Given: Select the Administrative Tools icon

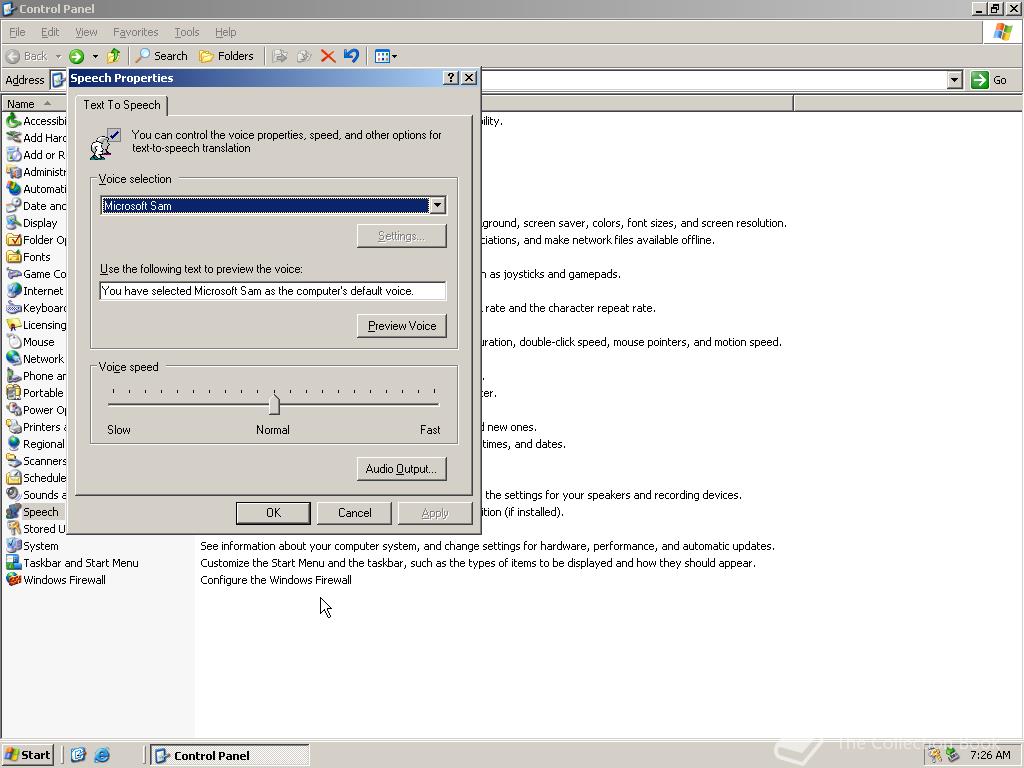Looking at the screenshot, I should 13,172.
